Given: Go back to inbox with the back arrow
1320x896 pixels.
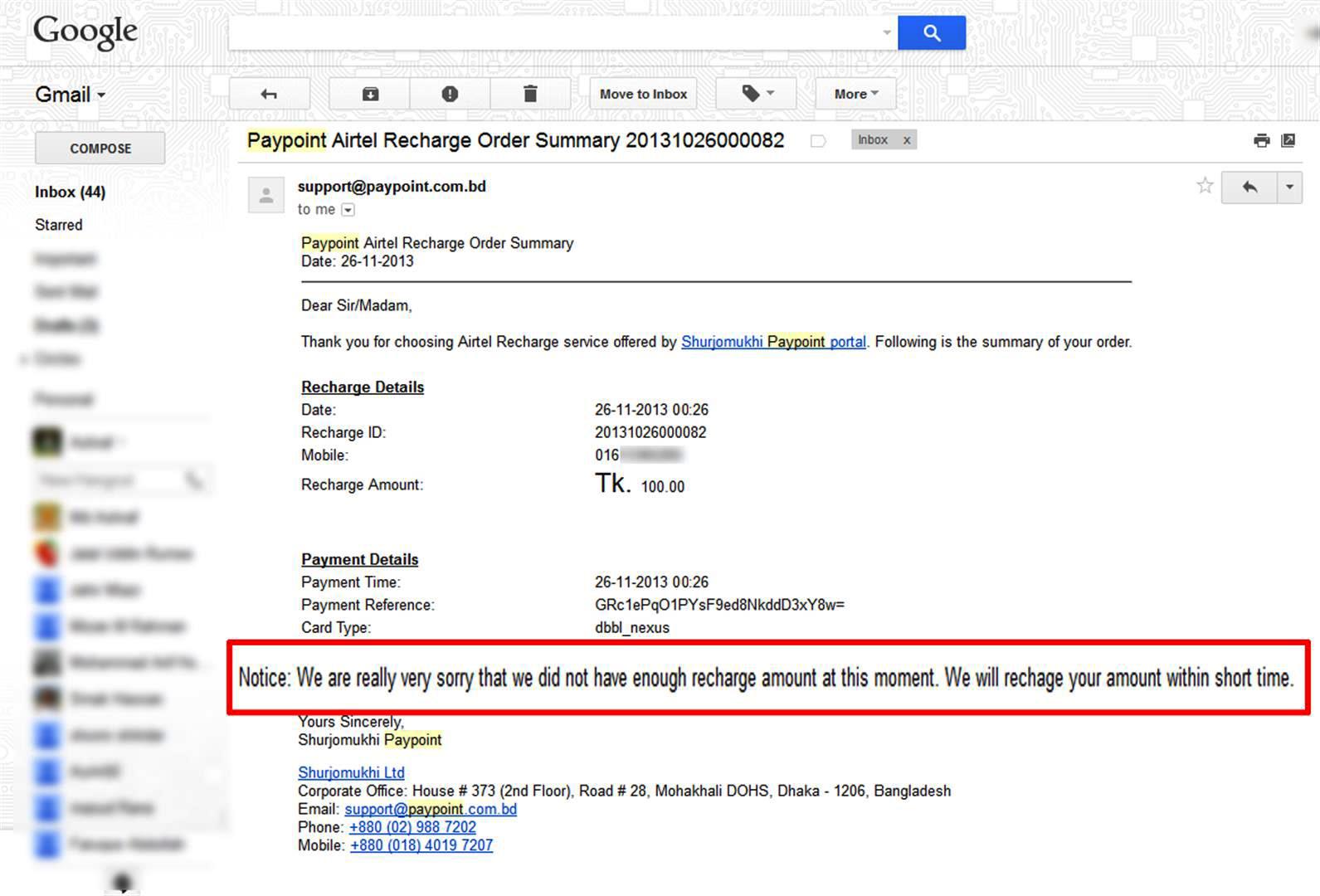Looking at the screenshot, I should coord(269,94).
